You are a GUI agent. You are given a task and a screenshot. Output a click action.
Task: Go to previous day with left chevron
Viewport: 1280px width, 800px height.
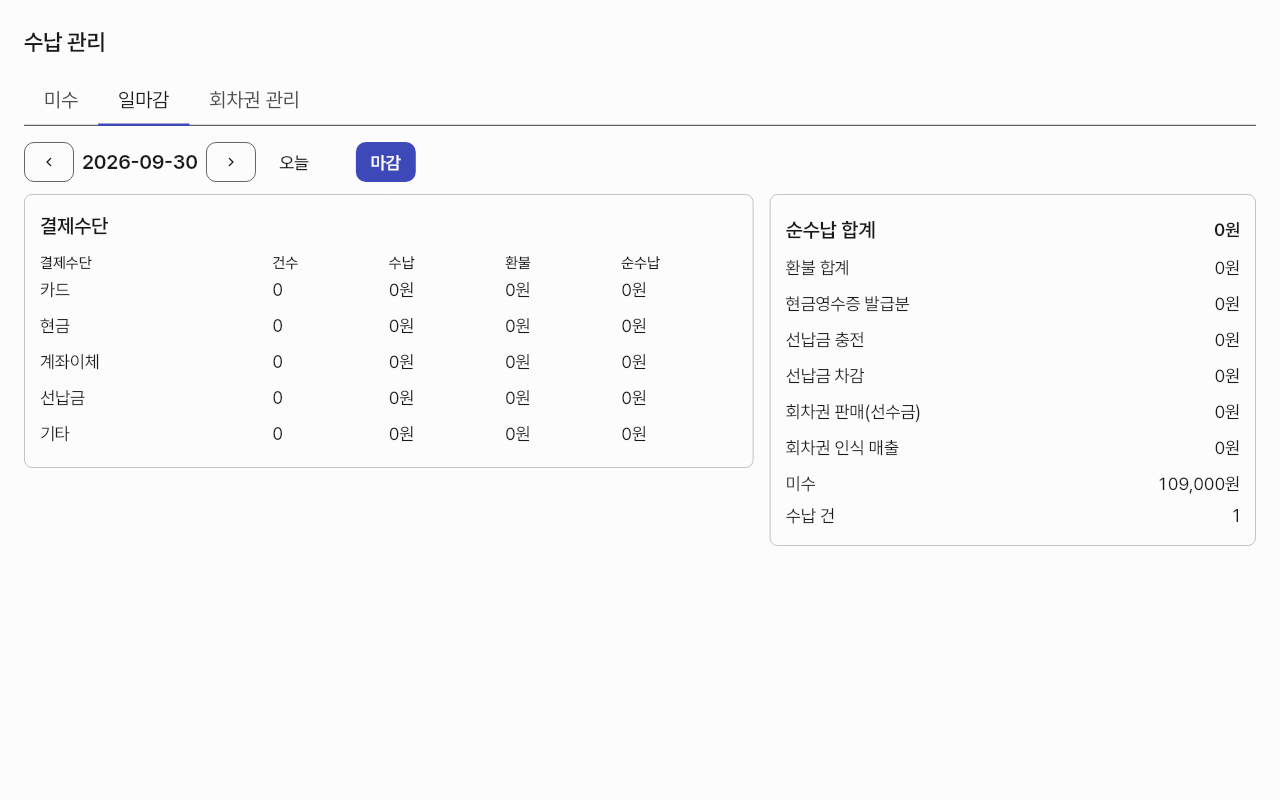tap(49, 162)
